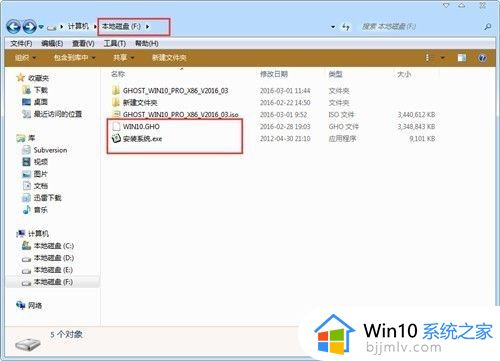Select GHOST_WIN10_PRO_X86_V2016_03.iso file
Viewport: 500px width, 361px height.
point(180,114)
